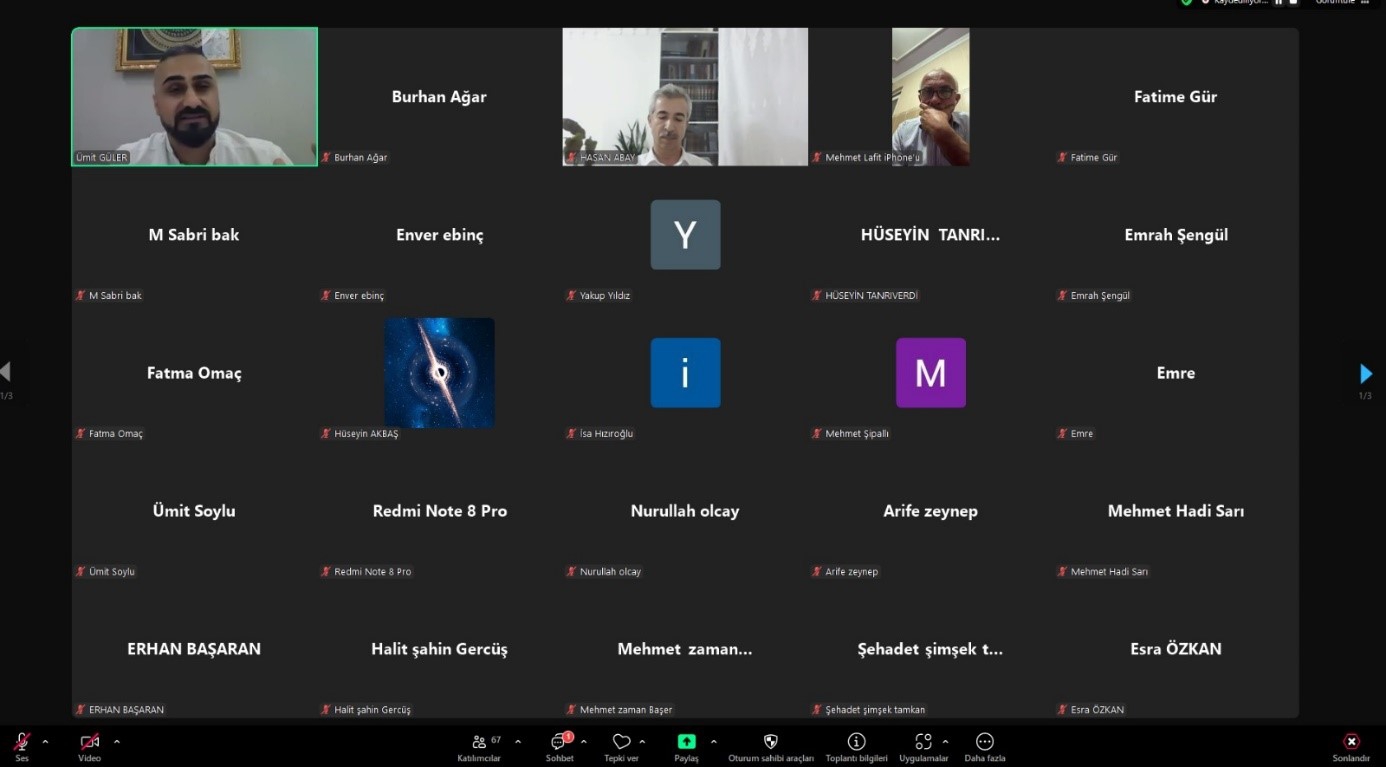The height and width of the screenshot is (767, 1386).
Task: Open audio options arrow beside Ses
Action: click(45, 742)
